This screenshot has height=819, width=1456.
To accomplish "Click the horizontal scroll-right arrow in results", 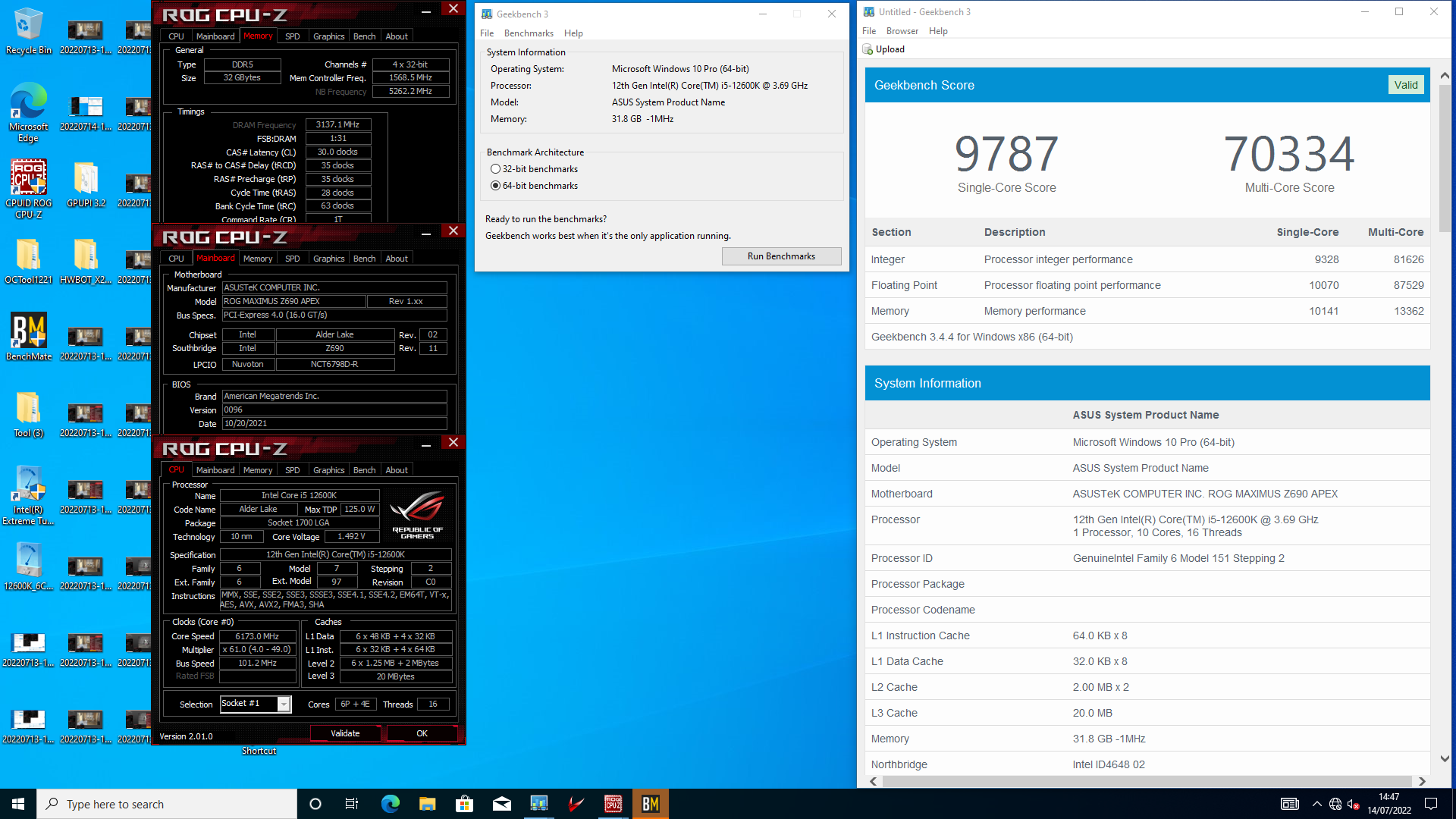I will coord(1422,781).
